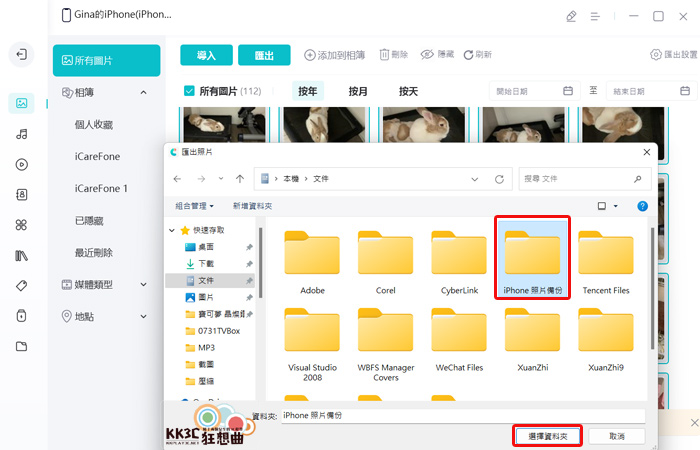Click the 刷新 refresh toolbar item
The height and width of the screenshot is (450, 700).
tap(477, 54)
